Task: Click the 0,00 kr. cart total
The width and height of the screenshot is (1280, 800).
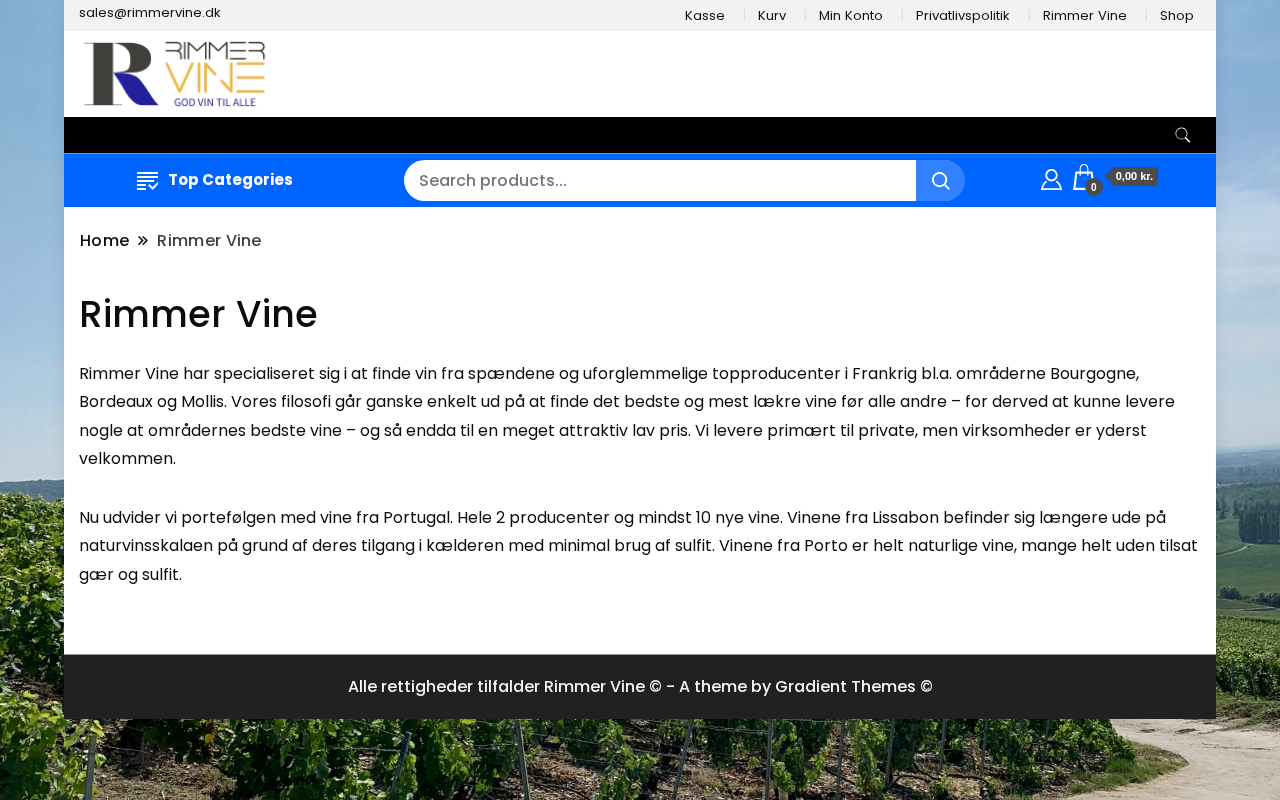Action: click(x=1134, y=176)
